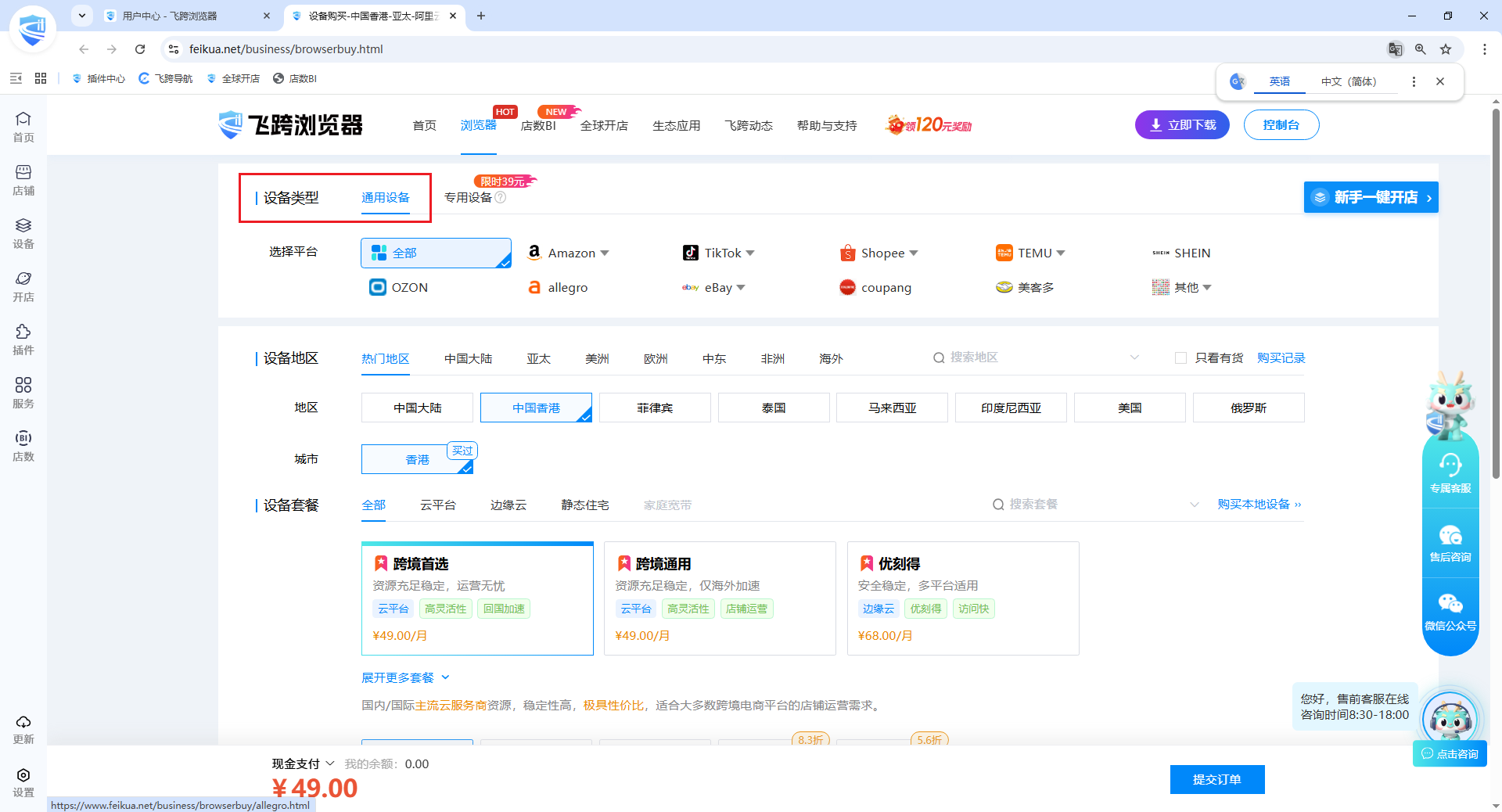Click the 提交订单 button
1502x812 pixels.
(x=1217, y=779)
